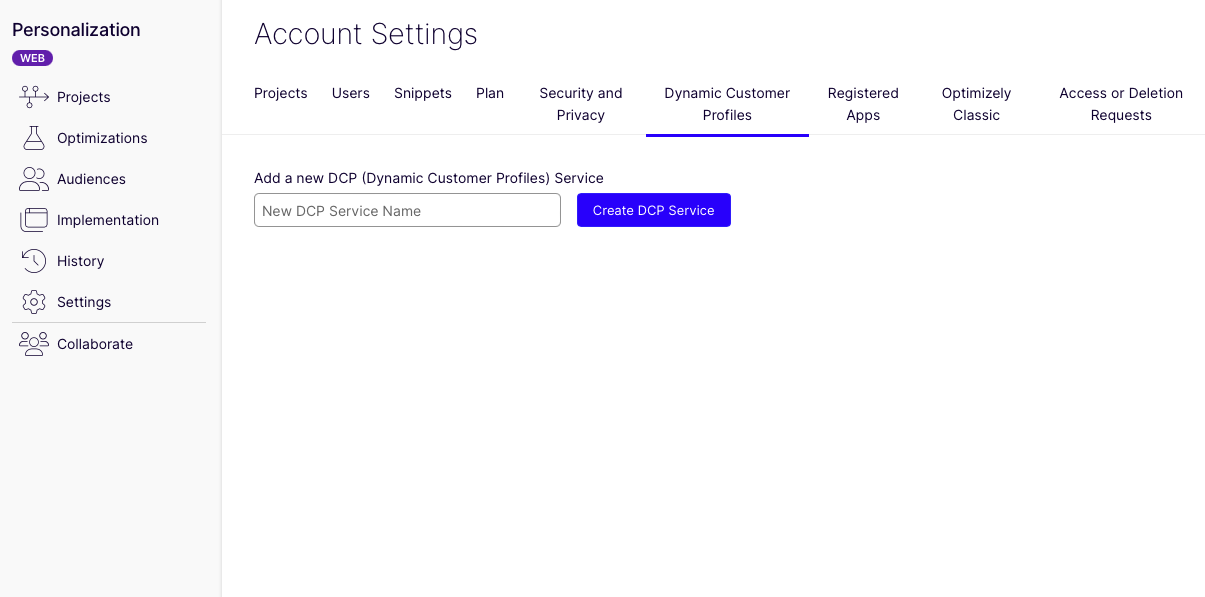The width and height of the screenshot is (1205, 597).
Task: Switch to the Optimizely Classic tab
Action: click(976, 104)
